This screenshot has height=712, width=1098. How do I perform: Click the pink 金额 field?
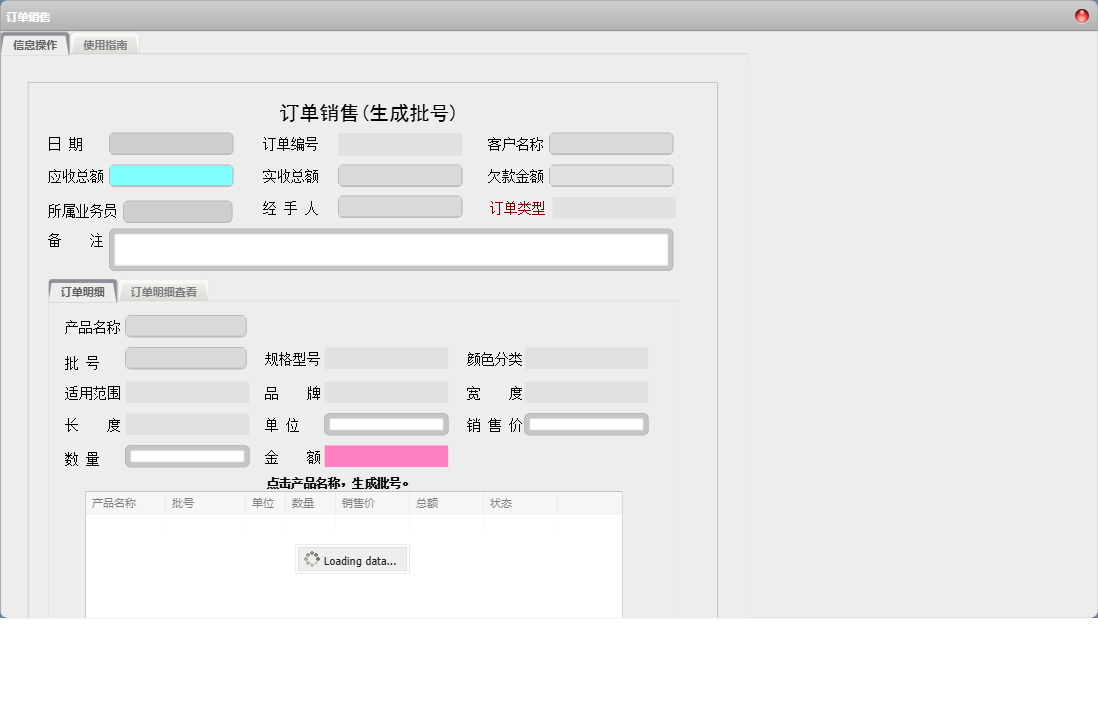pos(387,456)
